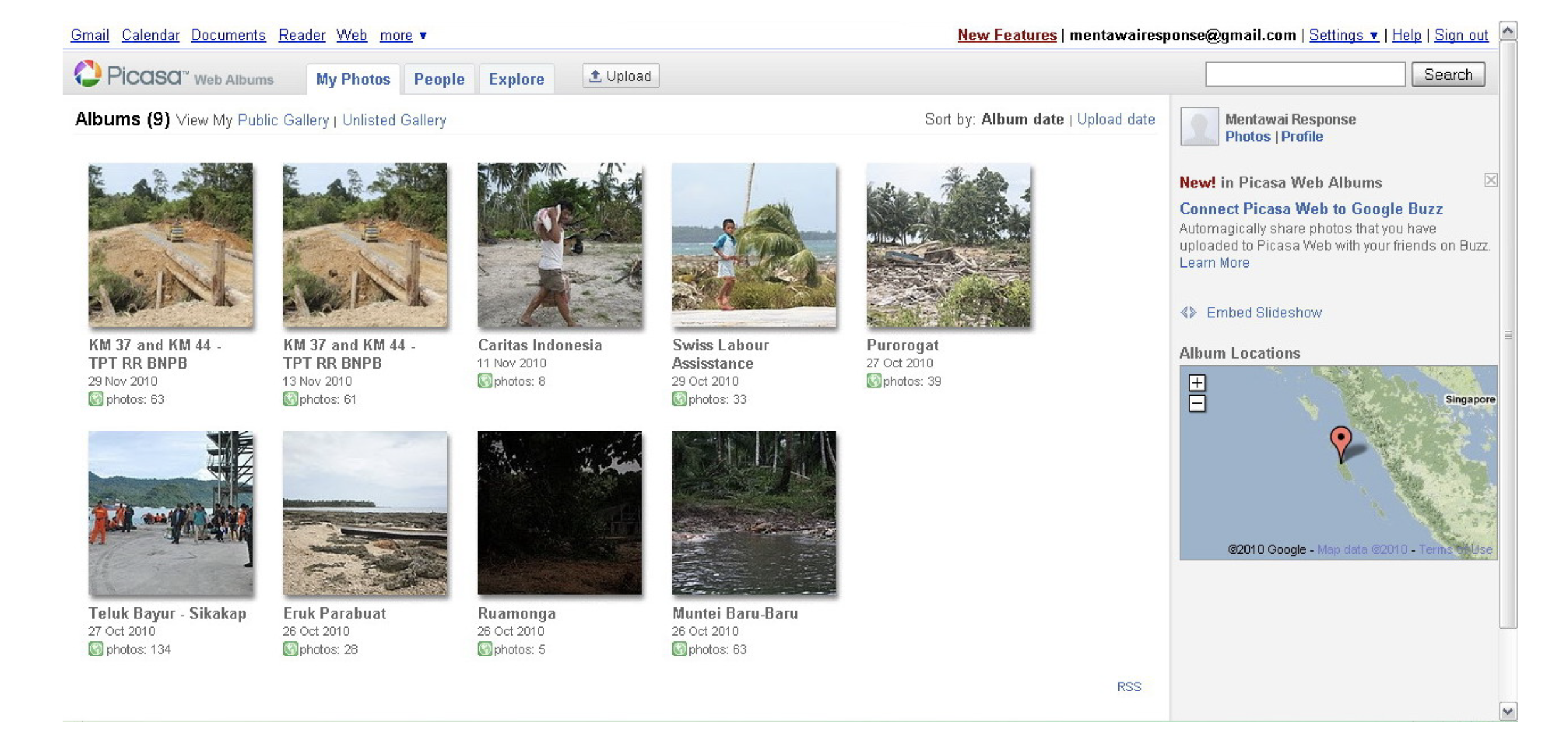Click geotag icon under Ruamonga album
The image size is (1568, 736).
coord(484,649)
